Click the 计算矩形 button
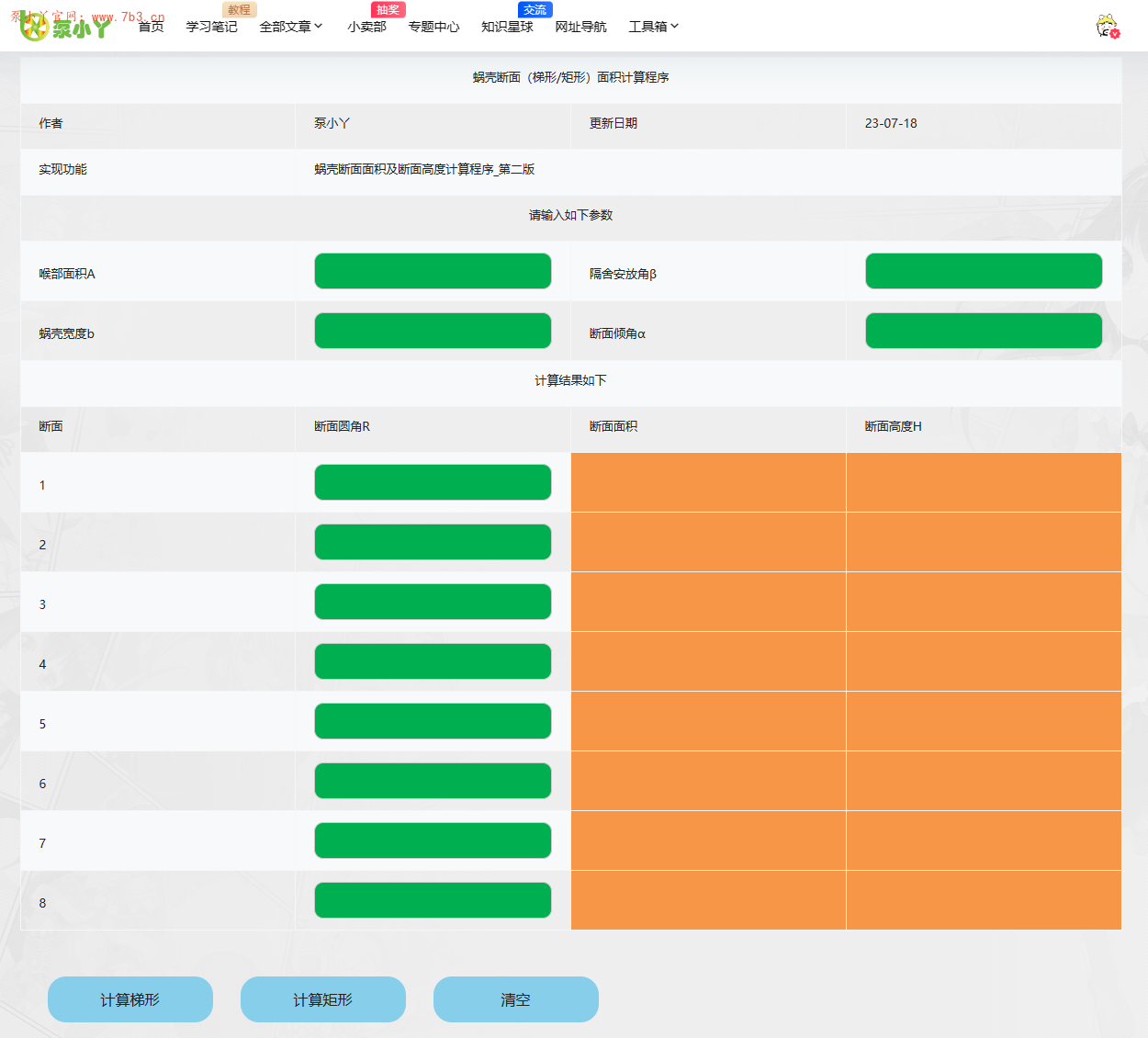Image resolution: width=1148 pixels, height=1038 pixels. [x=323, y=999]
